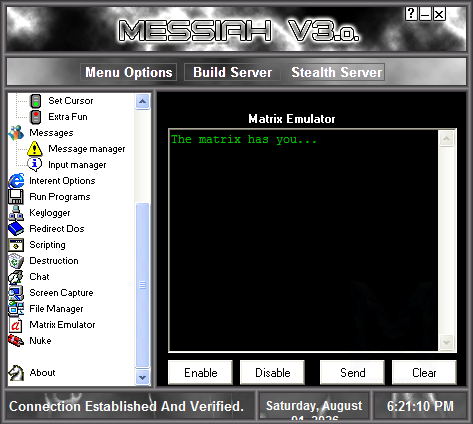
Task: Select the File Manager icon
Action: point(16,309)
